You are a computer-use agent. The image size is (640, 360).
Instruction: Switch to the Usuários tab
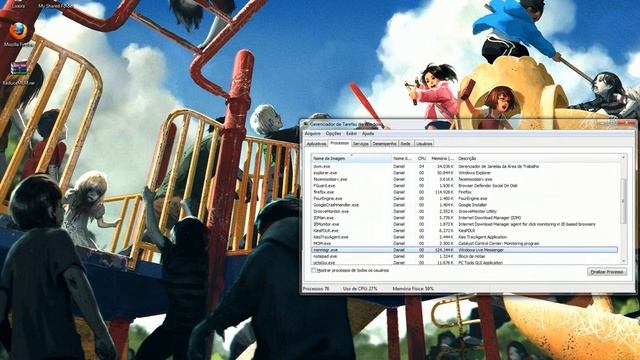click(424, 144)
